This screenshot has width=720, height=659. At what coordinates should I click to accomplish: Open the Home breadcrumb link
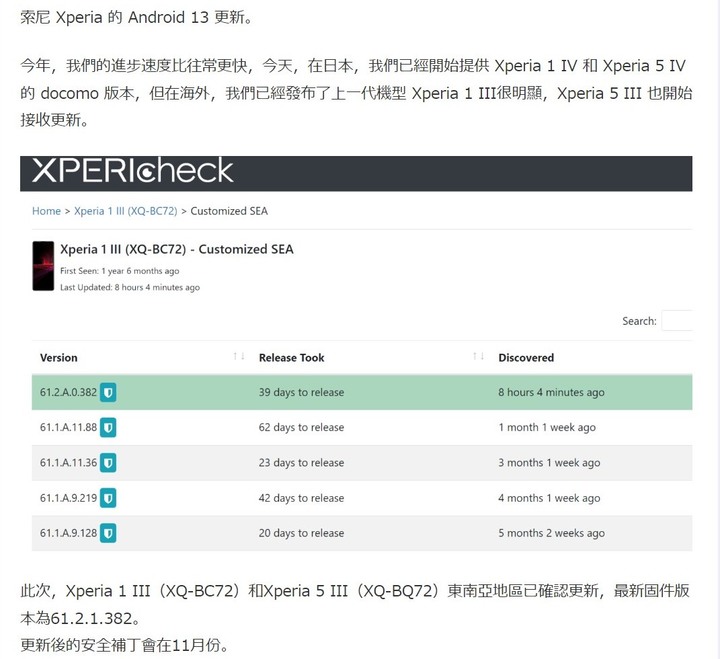pyautogui.click(x=46, y=211)
